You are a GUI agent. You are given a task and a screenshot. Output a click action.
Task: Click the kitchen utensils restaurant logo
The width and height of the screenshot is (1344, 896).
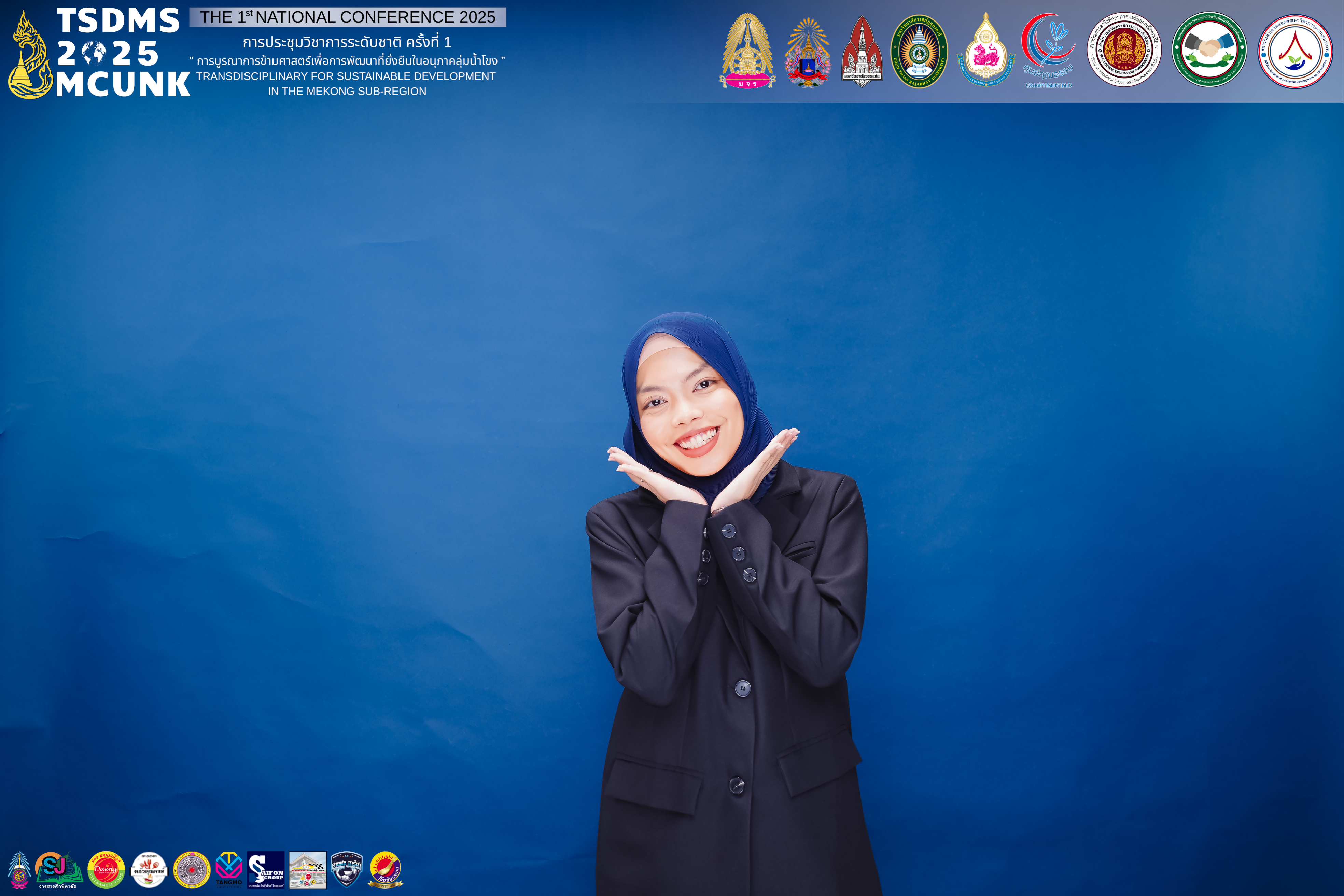tap(149, 869)
